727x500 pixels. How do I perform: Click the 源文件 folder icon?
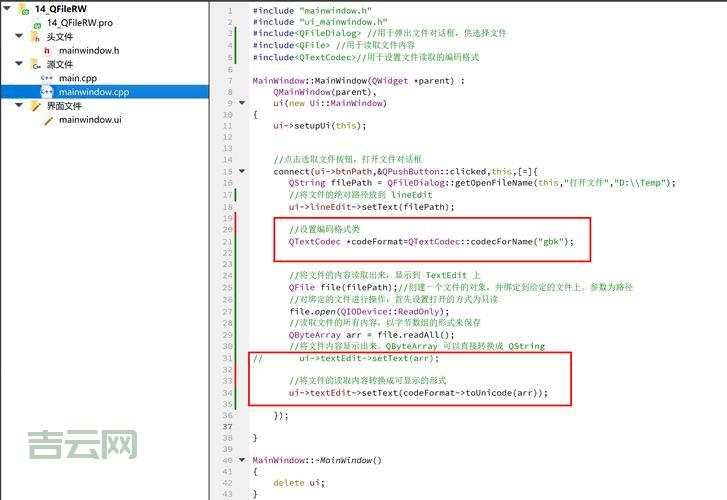pyautogui.click(x=36, y=64)
